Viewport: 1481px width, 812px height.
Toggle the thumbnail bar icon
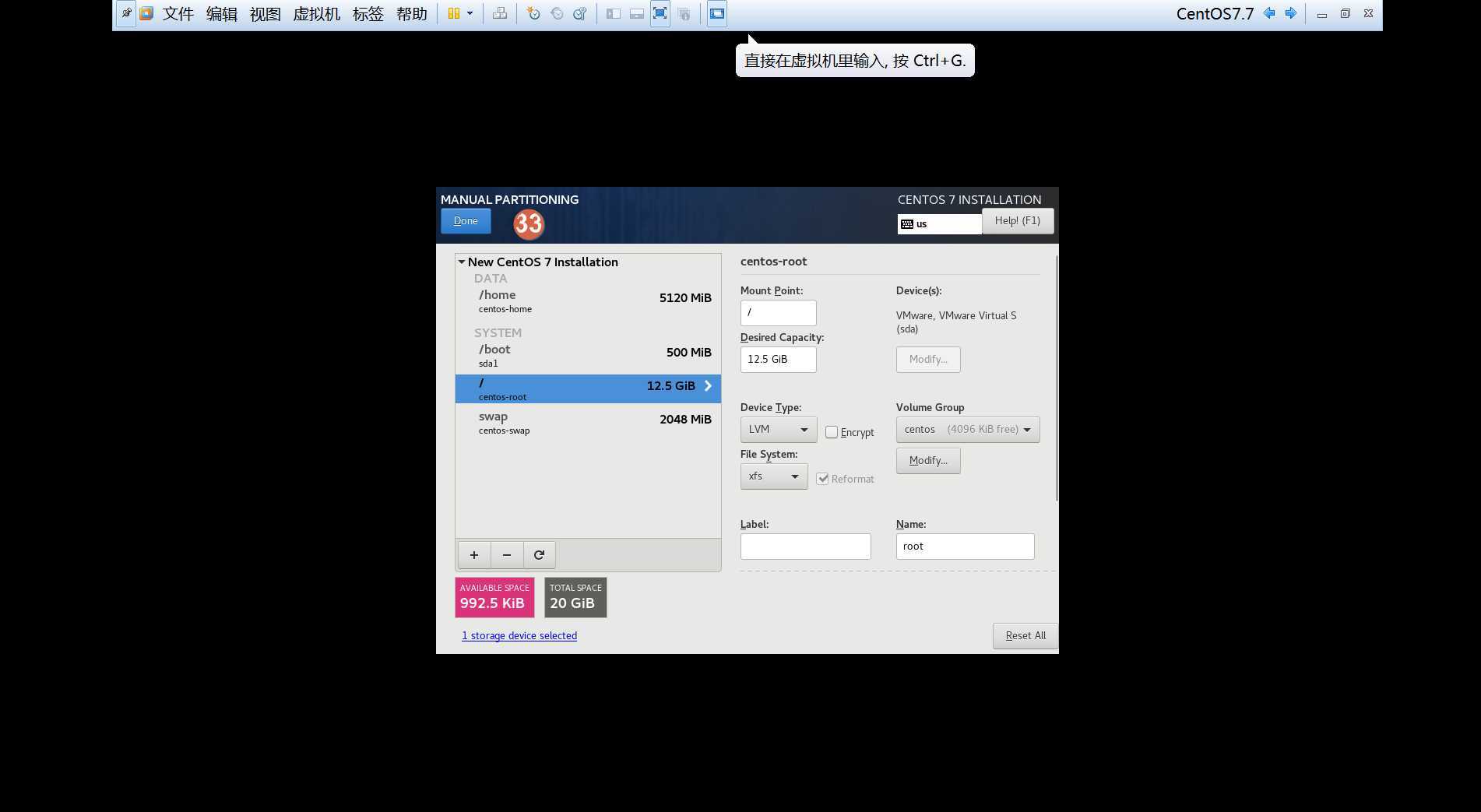[x=637, y=13]
